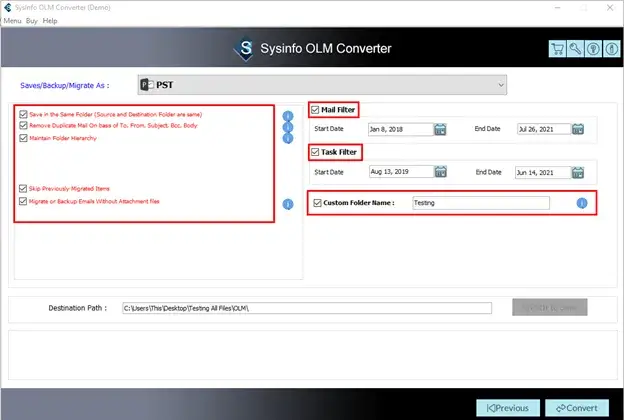This screenshot has height=420, width=624.
Task: Show info for Migrate Without Attachment option
Action: (x=288, y=204)
